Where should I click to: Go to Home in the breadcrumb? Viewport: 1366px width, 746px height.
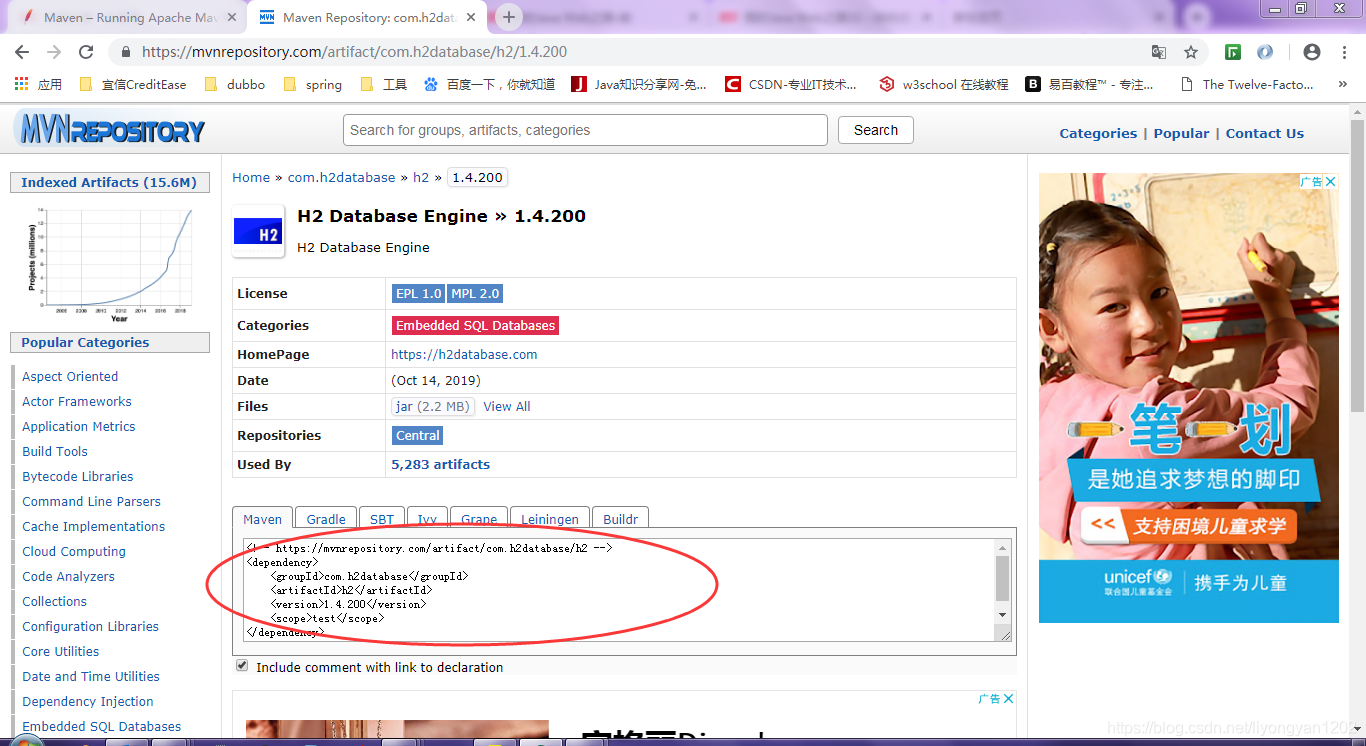(x=251, y=177)
